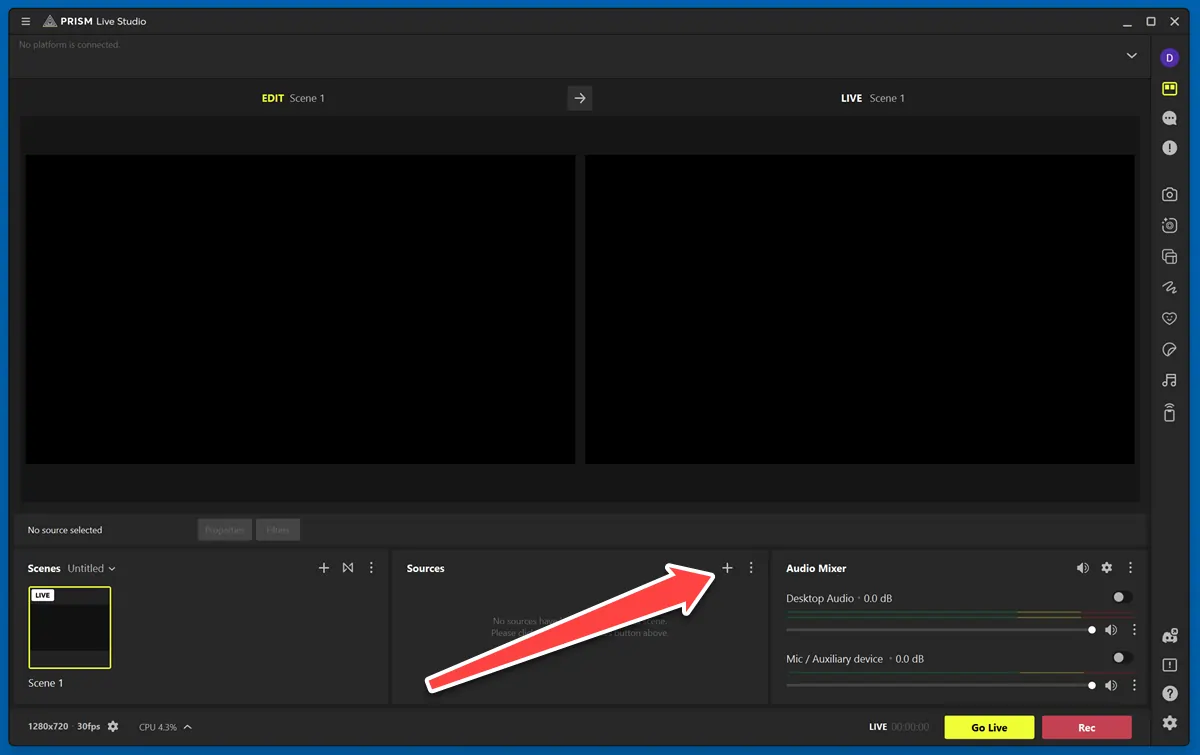Expand the CPU usage details arrow
Viewport: 1200px width, 755px height.
[187, 727]
